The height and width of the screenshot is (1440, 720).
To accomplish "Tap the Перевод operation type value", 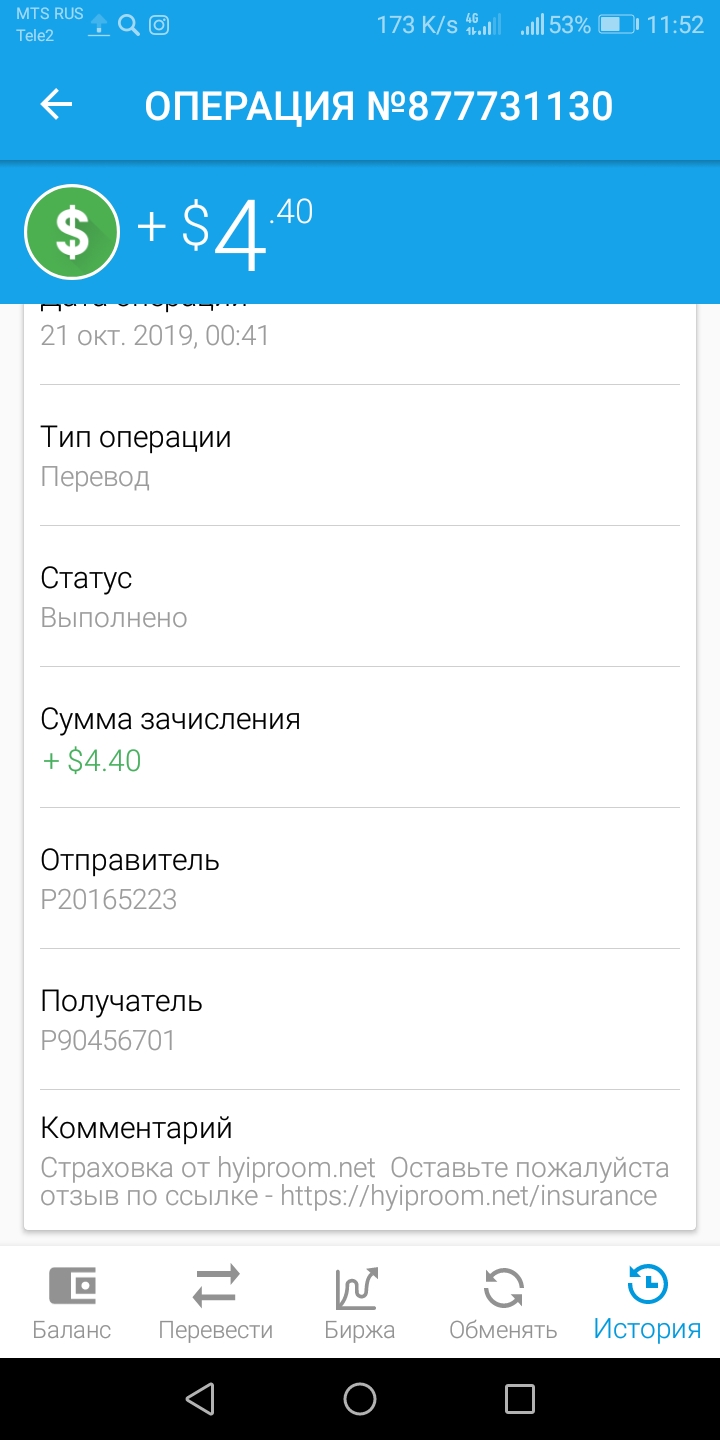I will 95,478.
